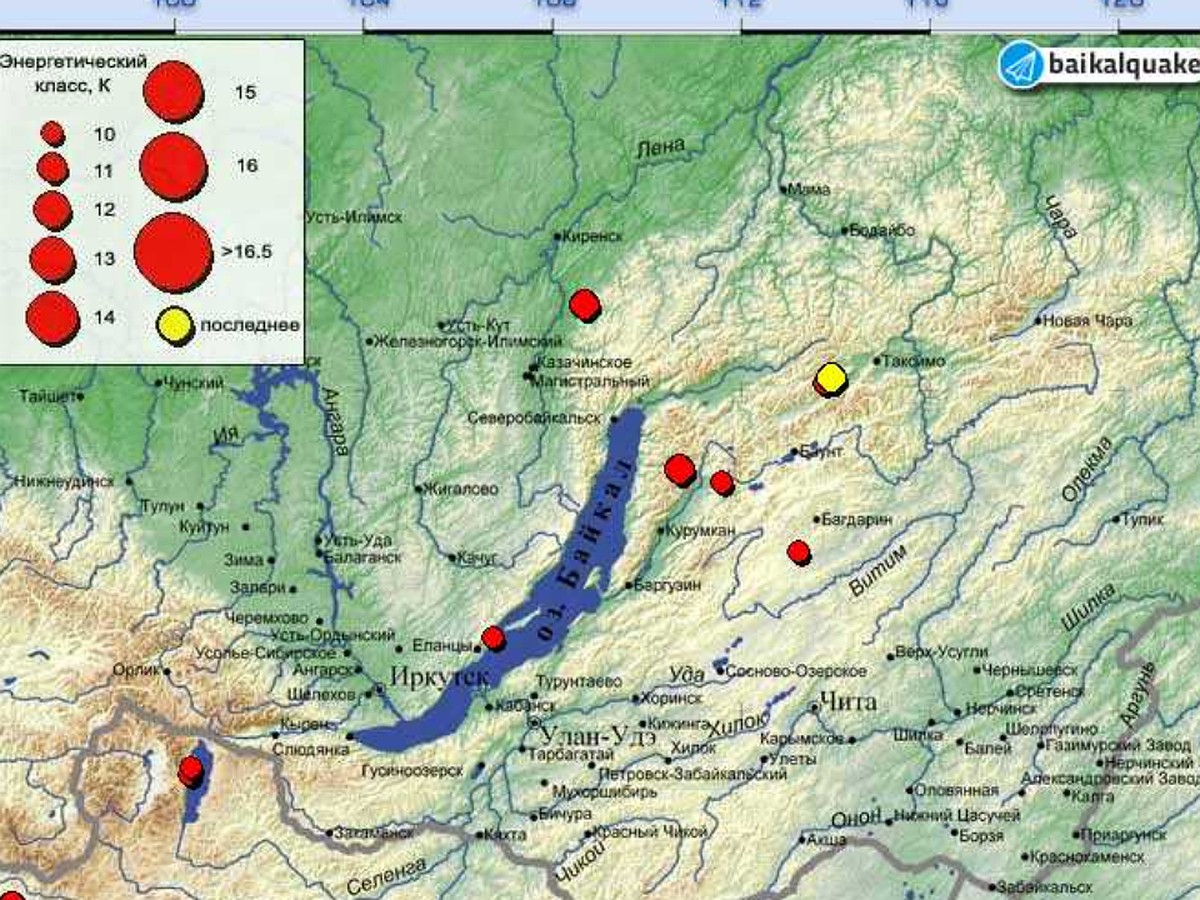Click the red earthquake marker southwest of Багдарин

(x=798, y=552)
